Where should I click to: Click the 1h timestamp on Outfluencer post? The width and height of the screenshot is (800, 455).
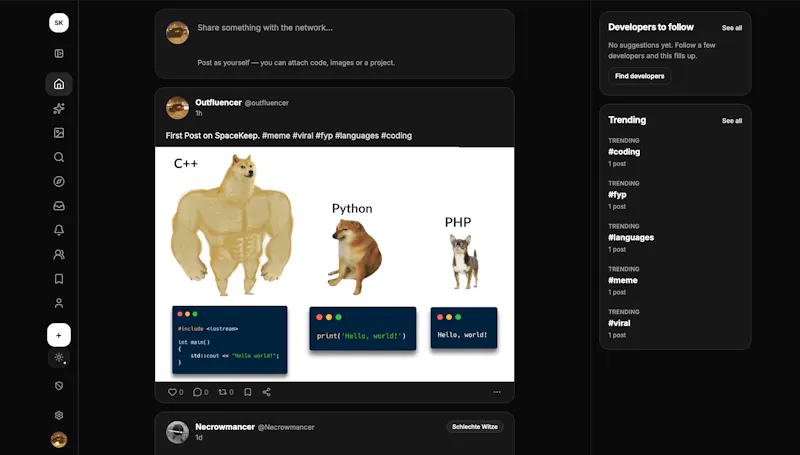coord(199,113)
